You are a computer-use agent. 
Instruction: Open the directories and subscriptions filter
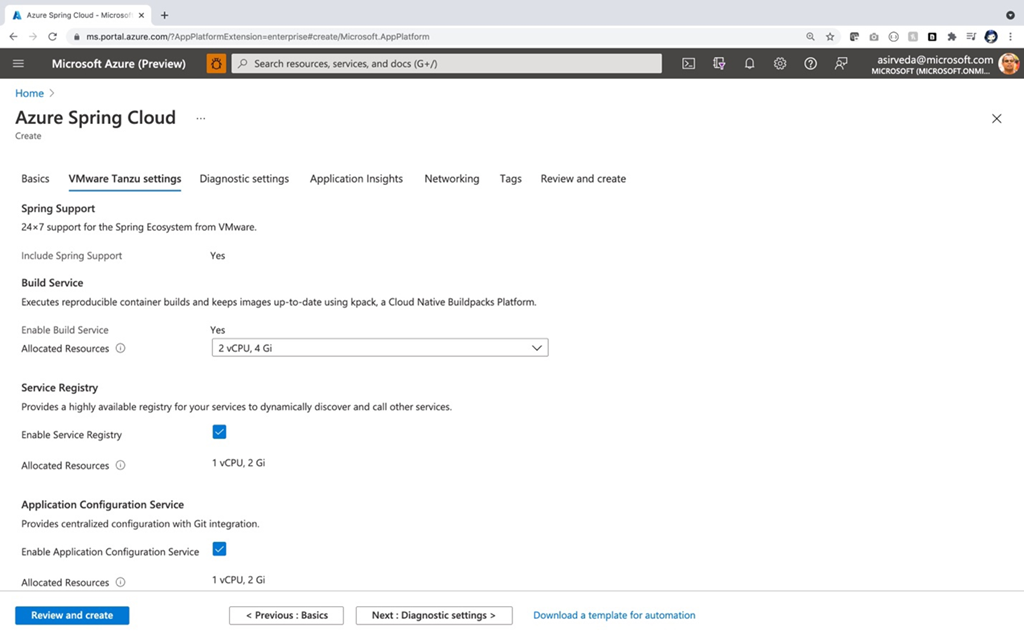[719, 64]
